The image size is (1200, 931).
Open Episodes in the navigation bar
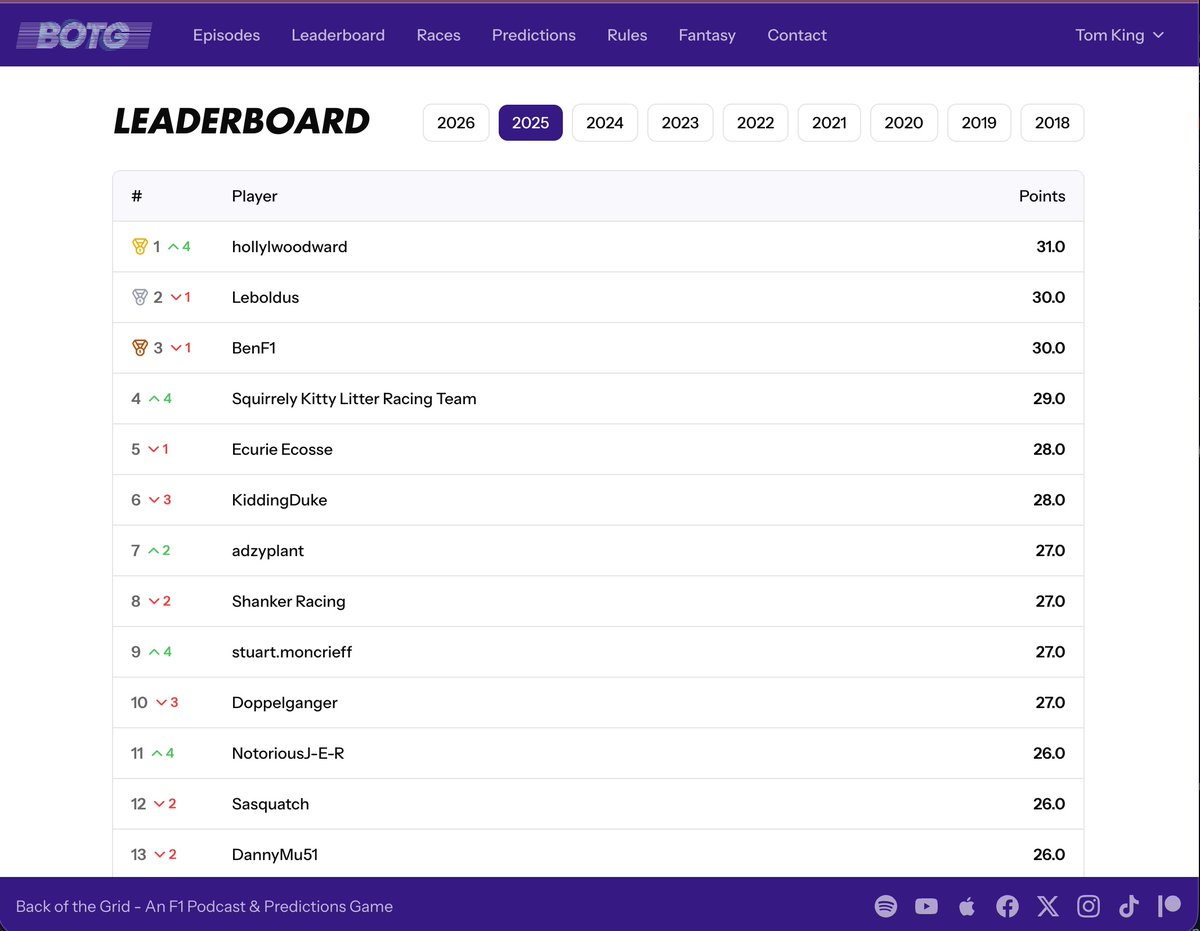coord(226,35)
